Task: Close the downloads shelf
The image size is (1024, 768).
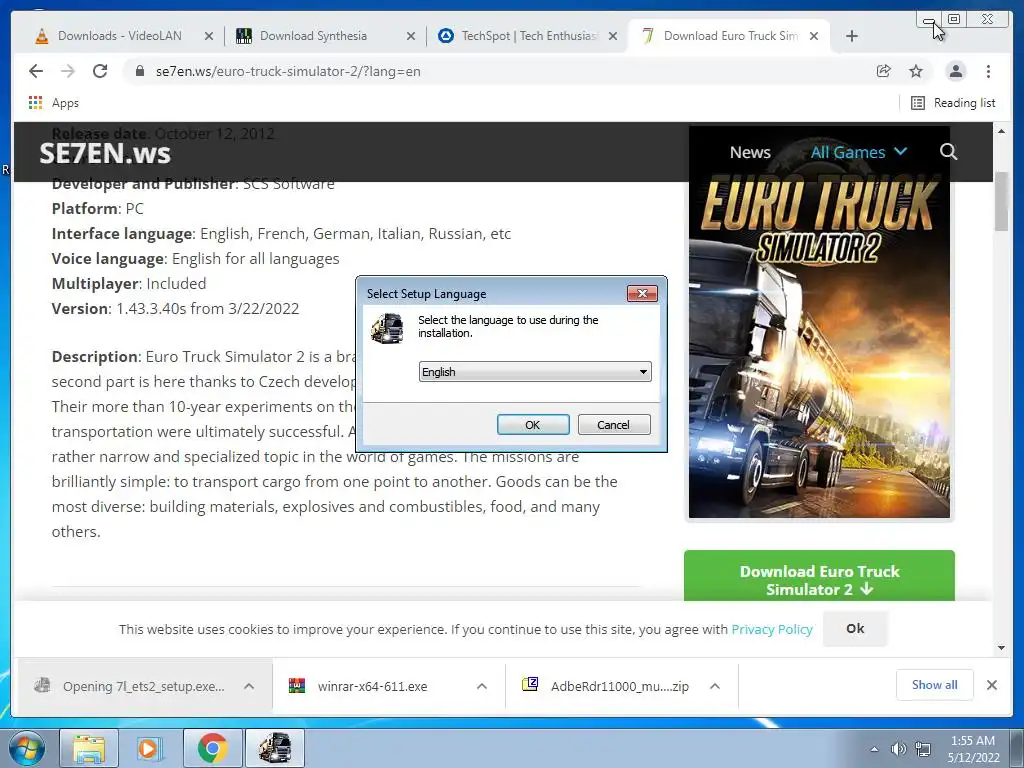Action: click(x=991, y=685)
